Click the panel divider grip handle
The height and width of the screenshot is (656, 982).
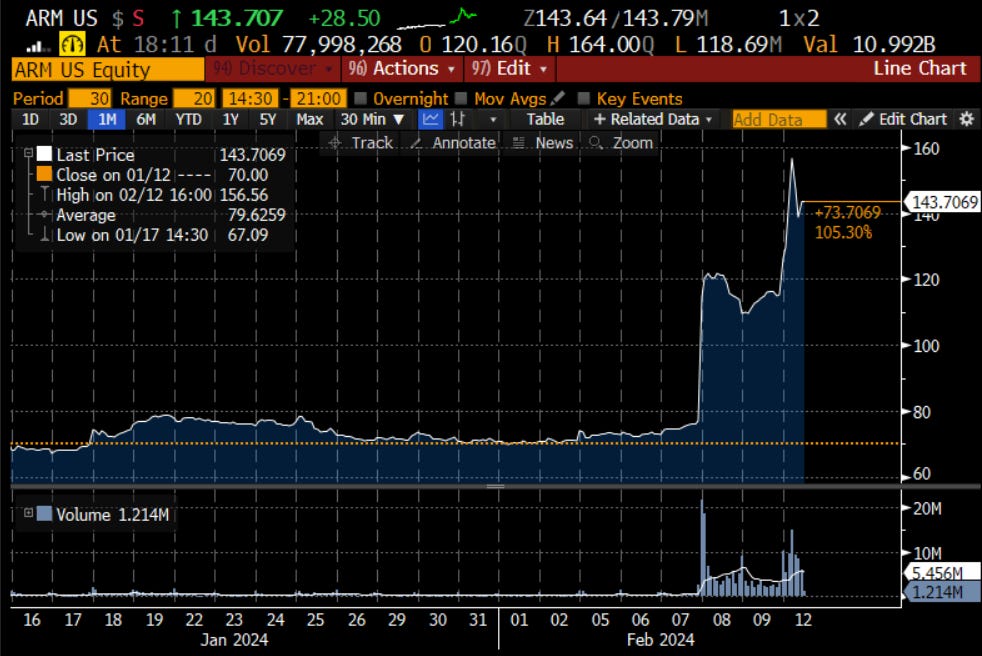[x=495, y=486]
